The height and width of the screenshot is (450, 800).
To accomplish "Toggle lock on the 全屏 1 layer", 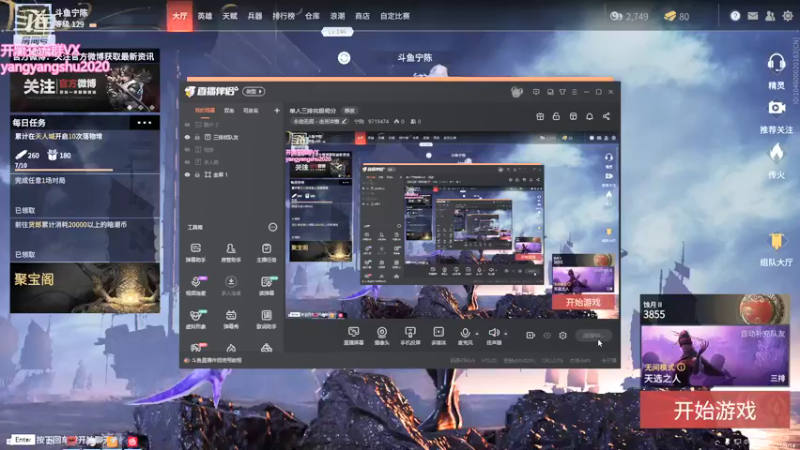I will coord(197,174).
